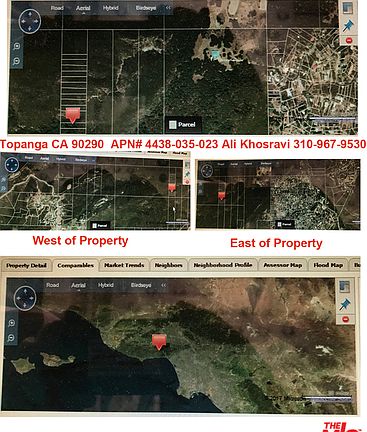Collapse the top map view toolbar chevron
The width and height of the screenshot is (367, 432).
pyautogui.click(x=168, y=8)
